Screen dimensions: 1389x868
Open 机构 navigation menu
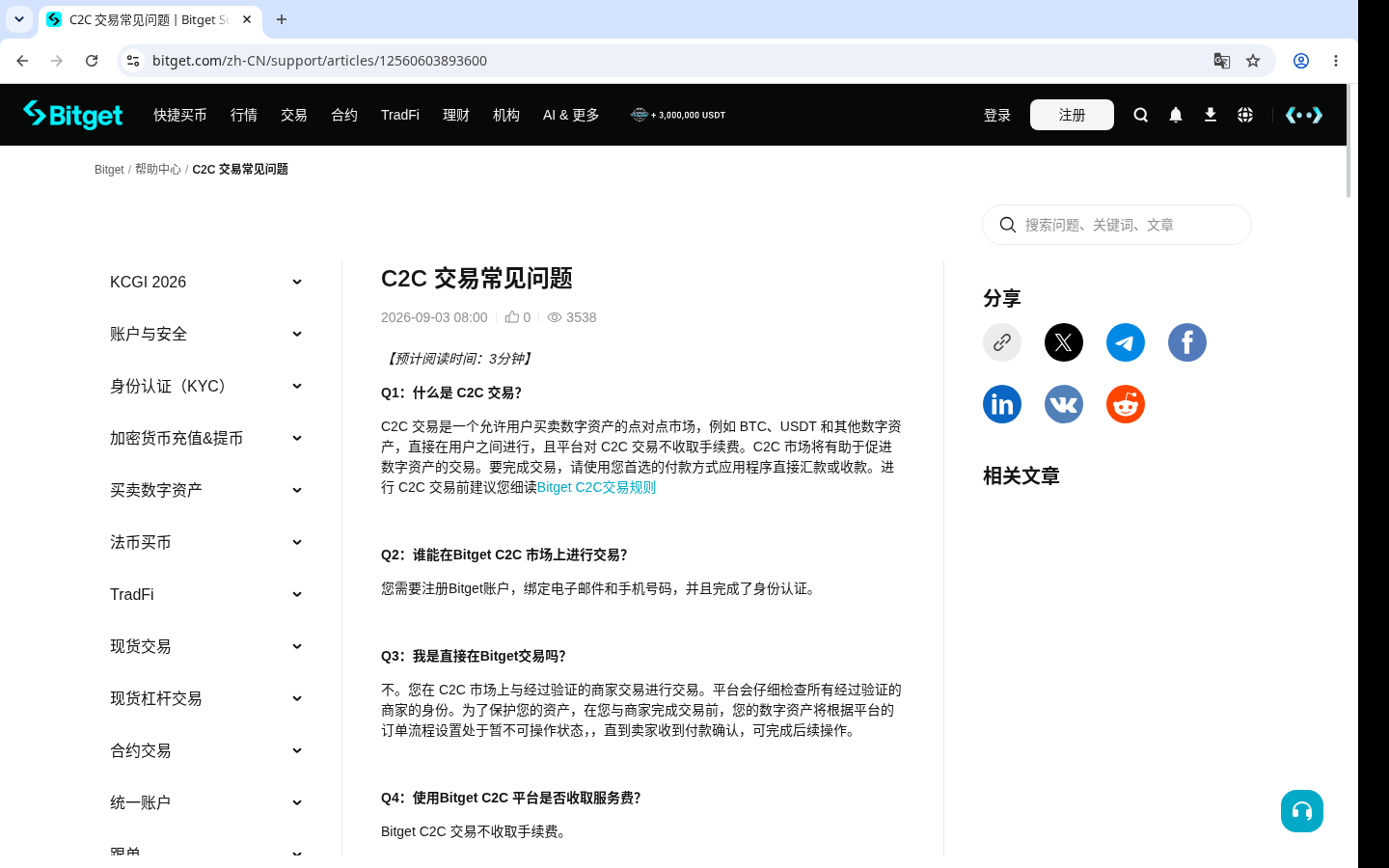pos(506,115)
